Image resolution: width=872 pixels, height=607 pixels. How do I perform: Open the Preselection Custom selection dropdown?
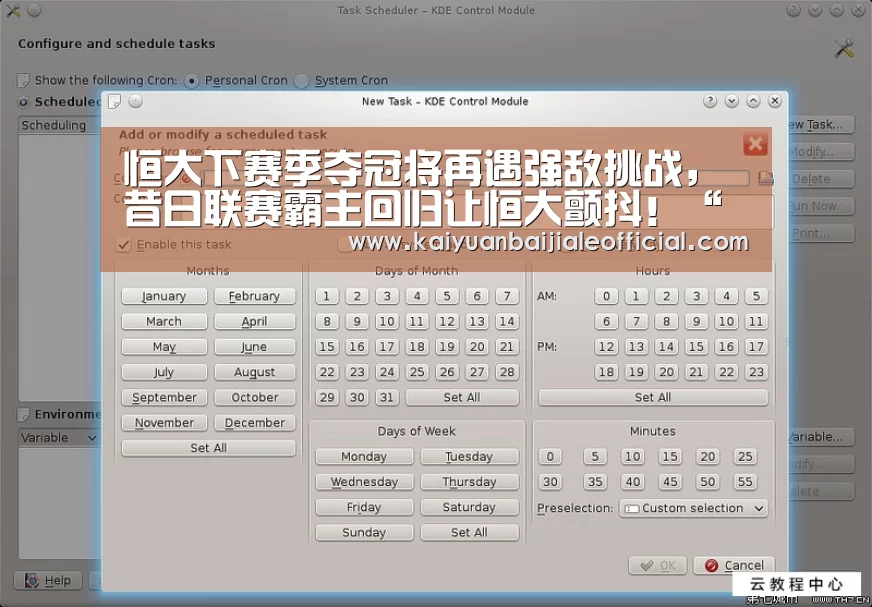click(693, 508)
